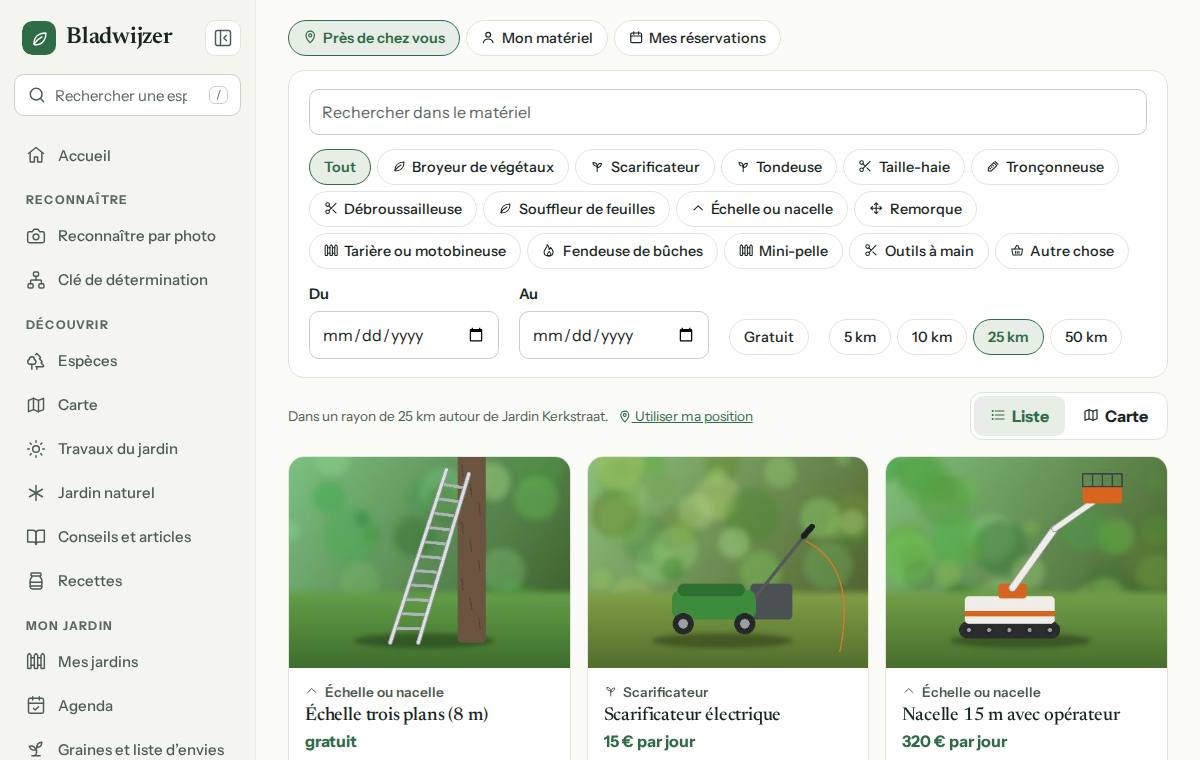
Task: Click the Bladwijzer leaf logo icon
Action: (x=39, y=38)
